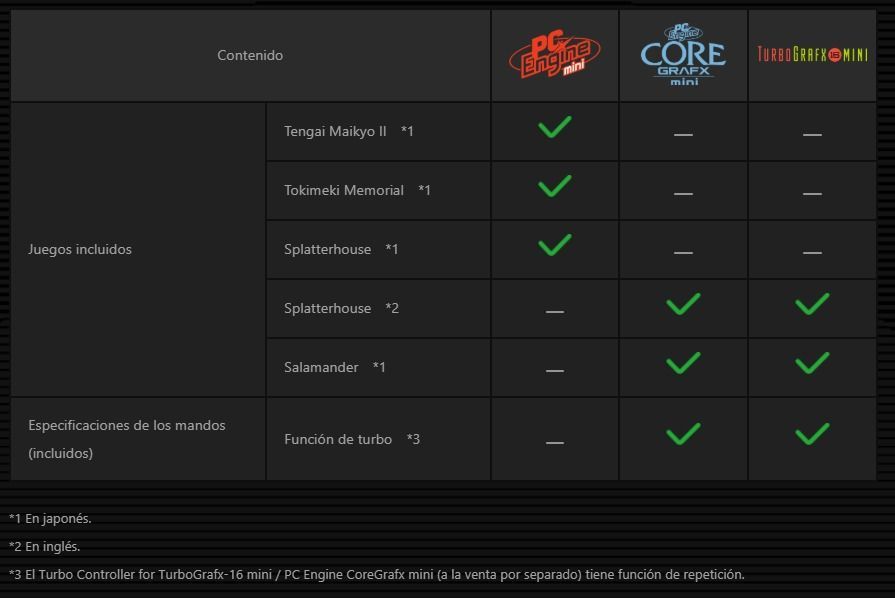Click the PC Engine mini logo
Viewport: 895px width, 598px height.
(x=554, y=56)
